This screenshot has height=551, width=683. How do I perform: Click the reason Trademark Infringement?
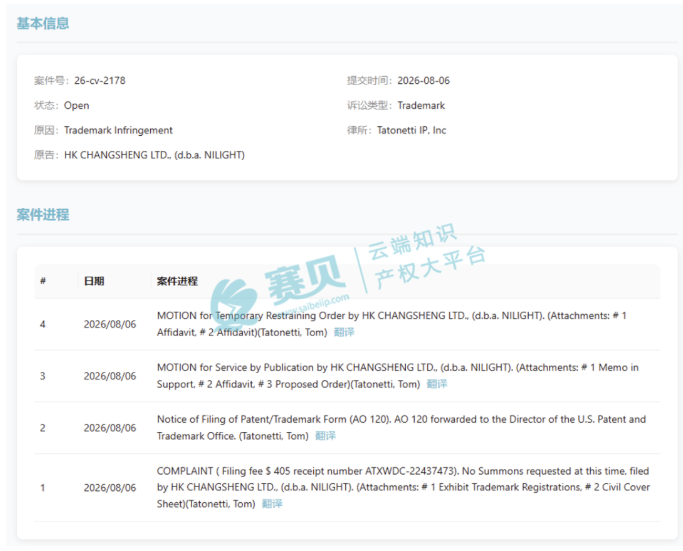coord(118,130)
